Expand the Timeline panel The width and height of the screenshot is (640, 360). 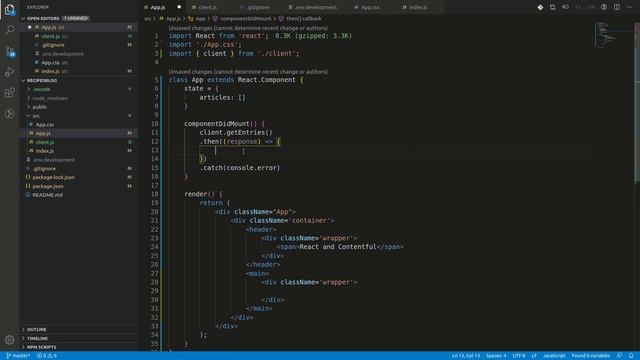79,338
